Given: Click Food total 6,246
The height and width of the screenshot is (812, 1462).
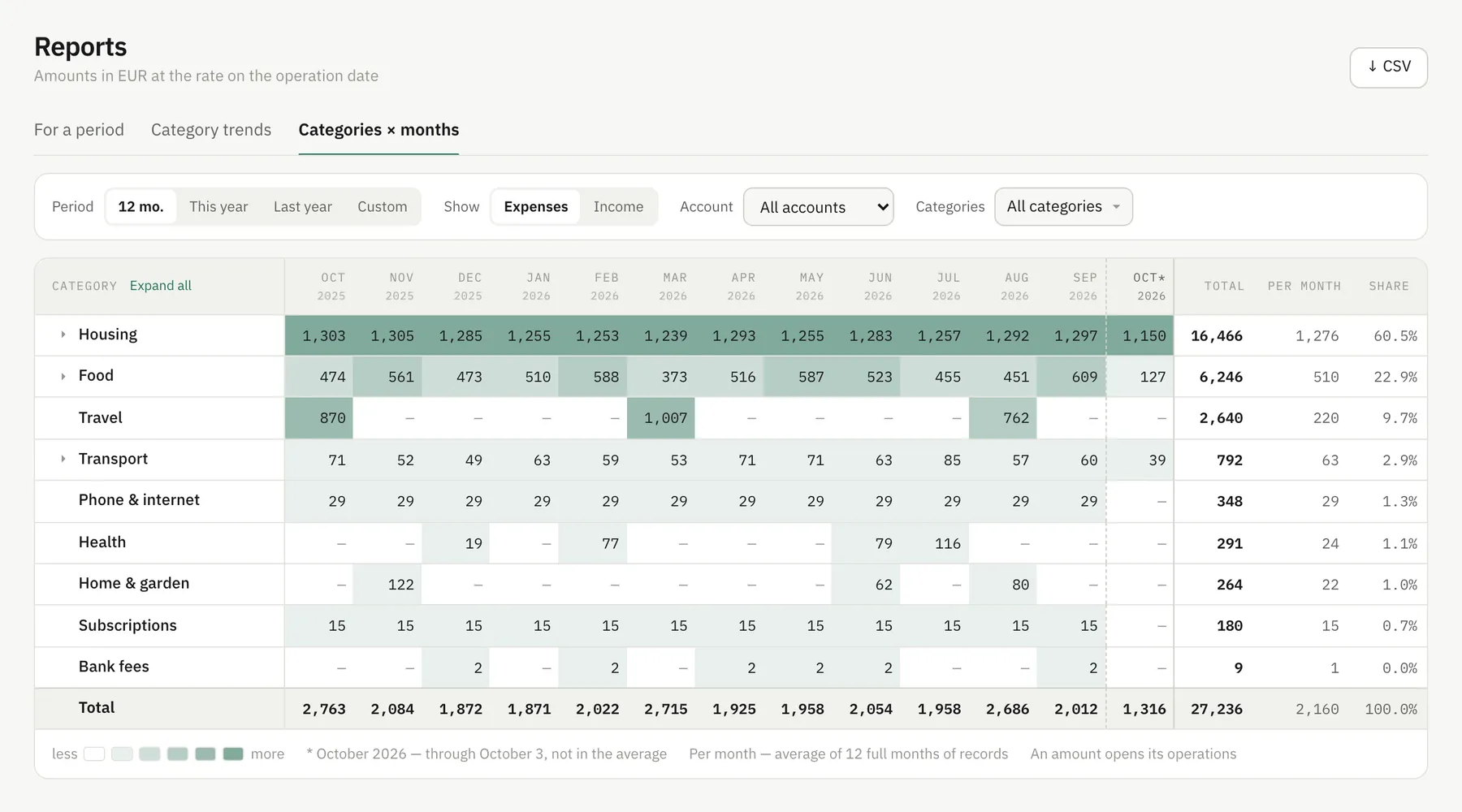Looking at the screenshot, I should 1221,377.
